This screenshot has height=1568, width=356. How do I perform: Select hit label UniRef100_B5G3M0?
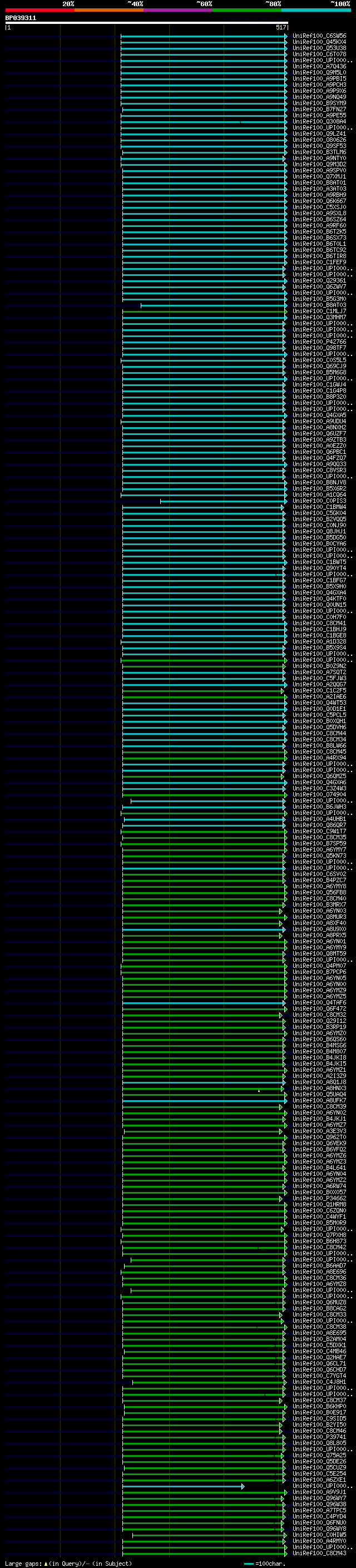(319, 299)
